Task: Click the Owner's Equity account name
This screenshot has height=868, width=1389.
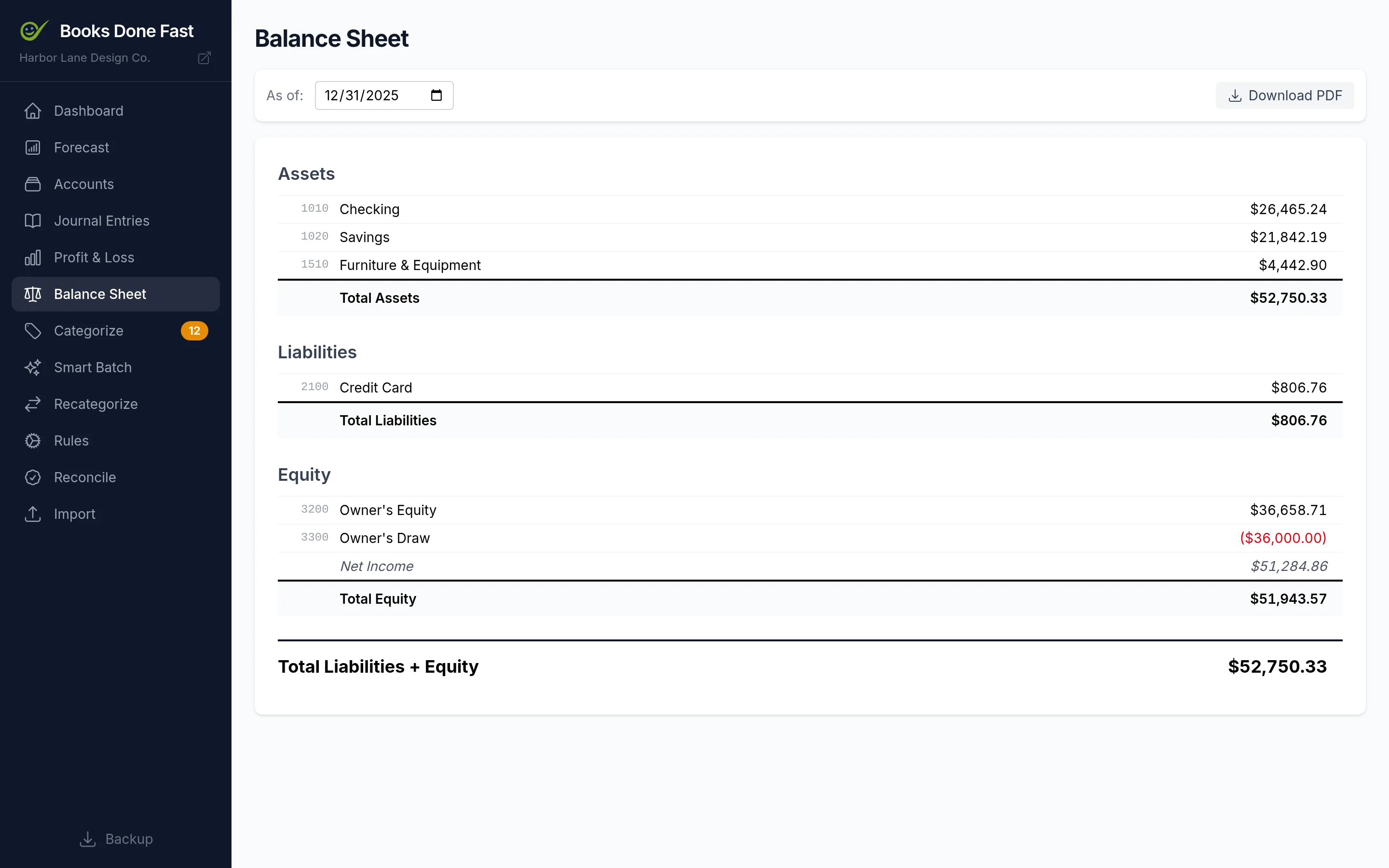Action: (x=388, y=510)
